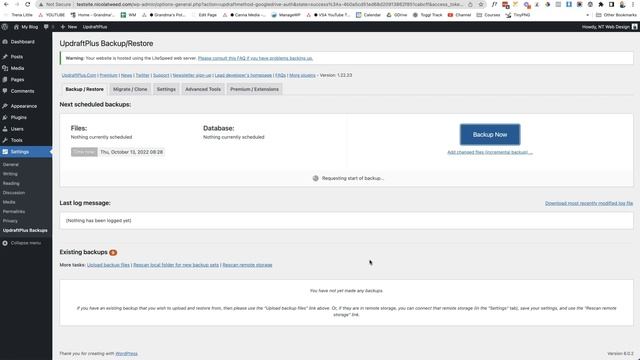Screen dimensions: 640x360
Task: Open the comments bubble in the admin bar
Action: click(x=46, y=27)
